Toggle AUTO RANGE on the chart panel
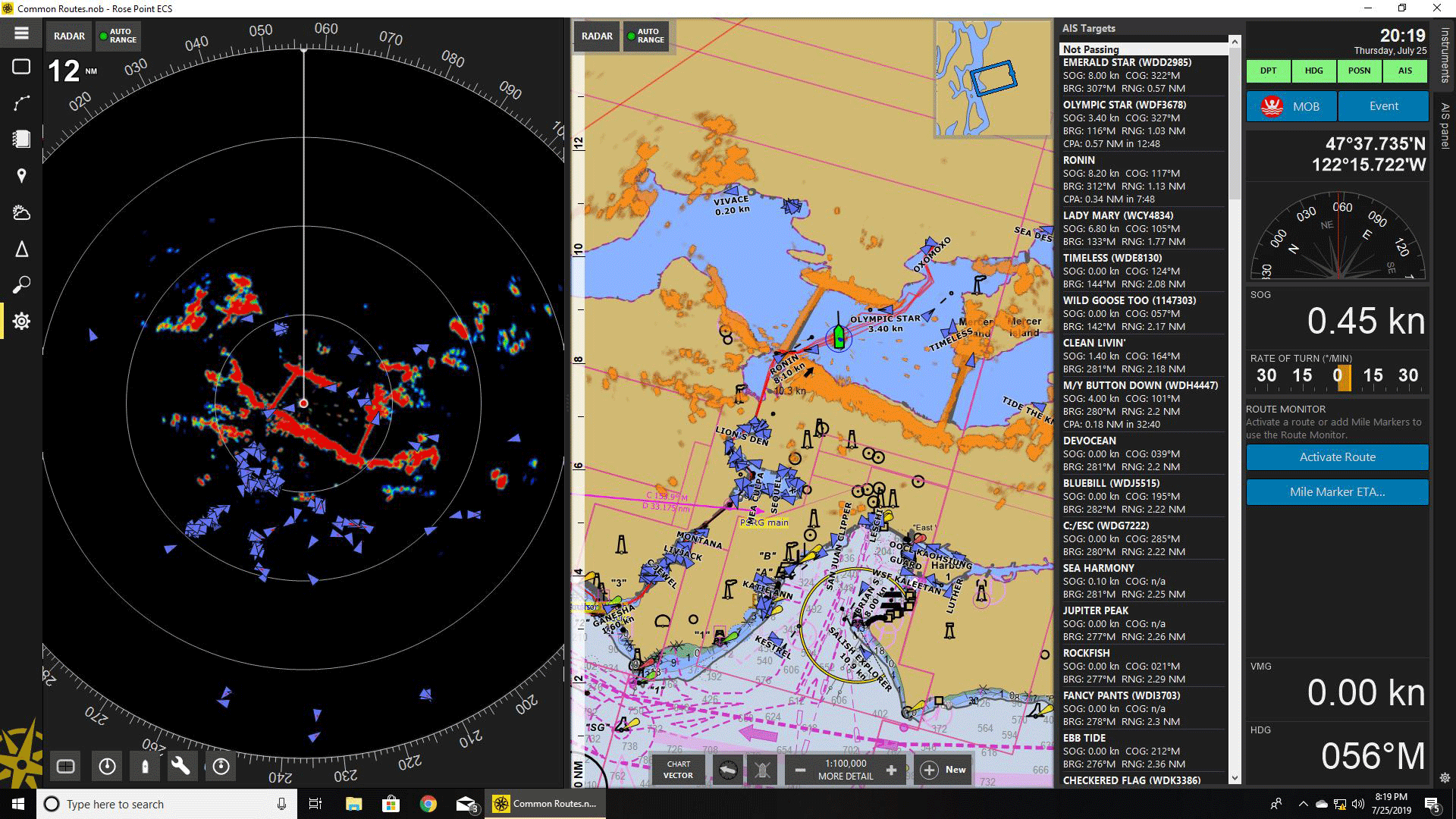This screenshot has width=1456, height=819. [x=645, y=36]
